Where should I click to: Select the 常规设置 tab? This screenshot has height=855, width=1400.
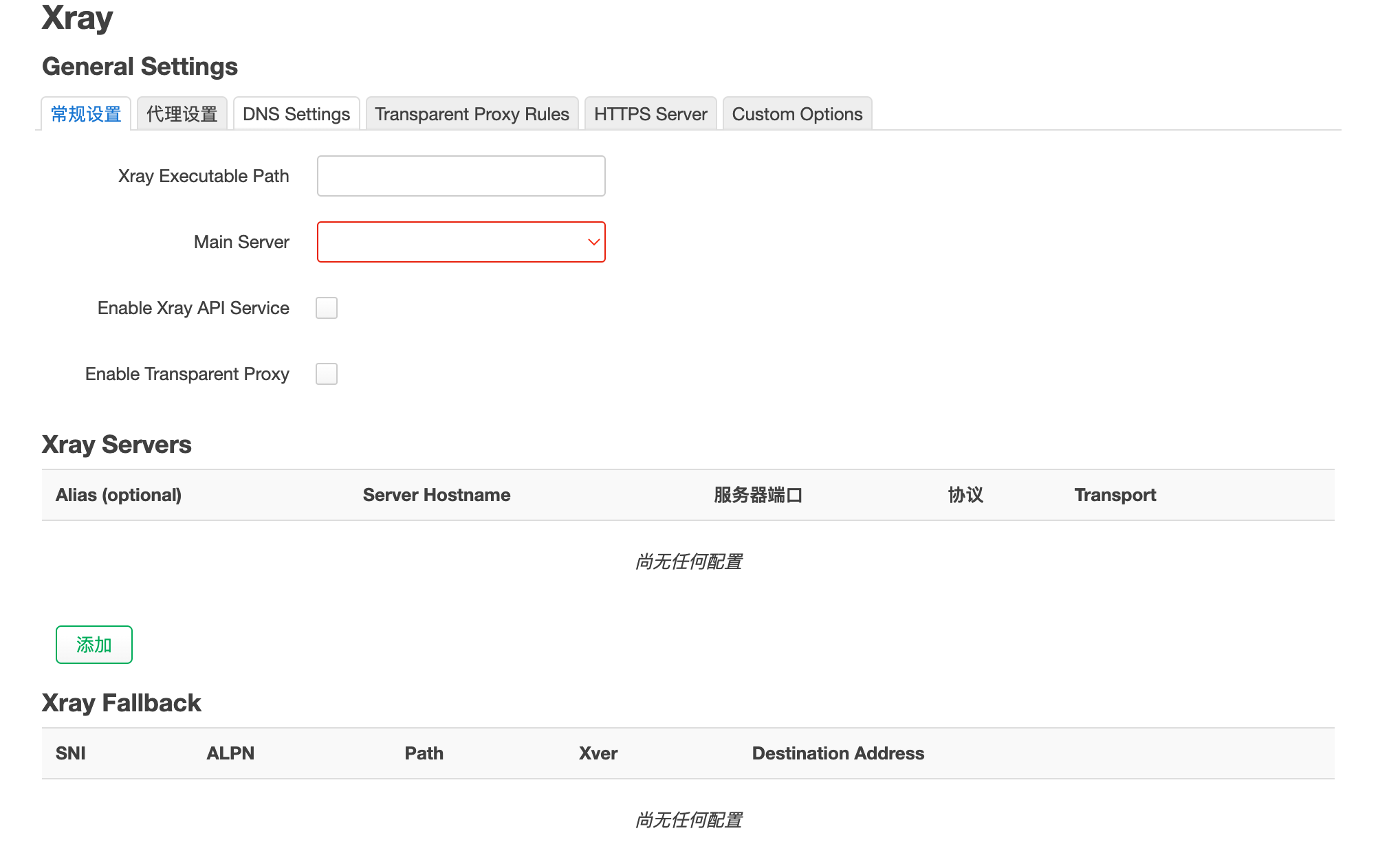tap(85, 113)
